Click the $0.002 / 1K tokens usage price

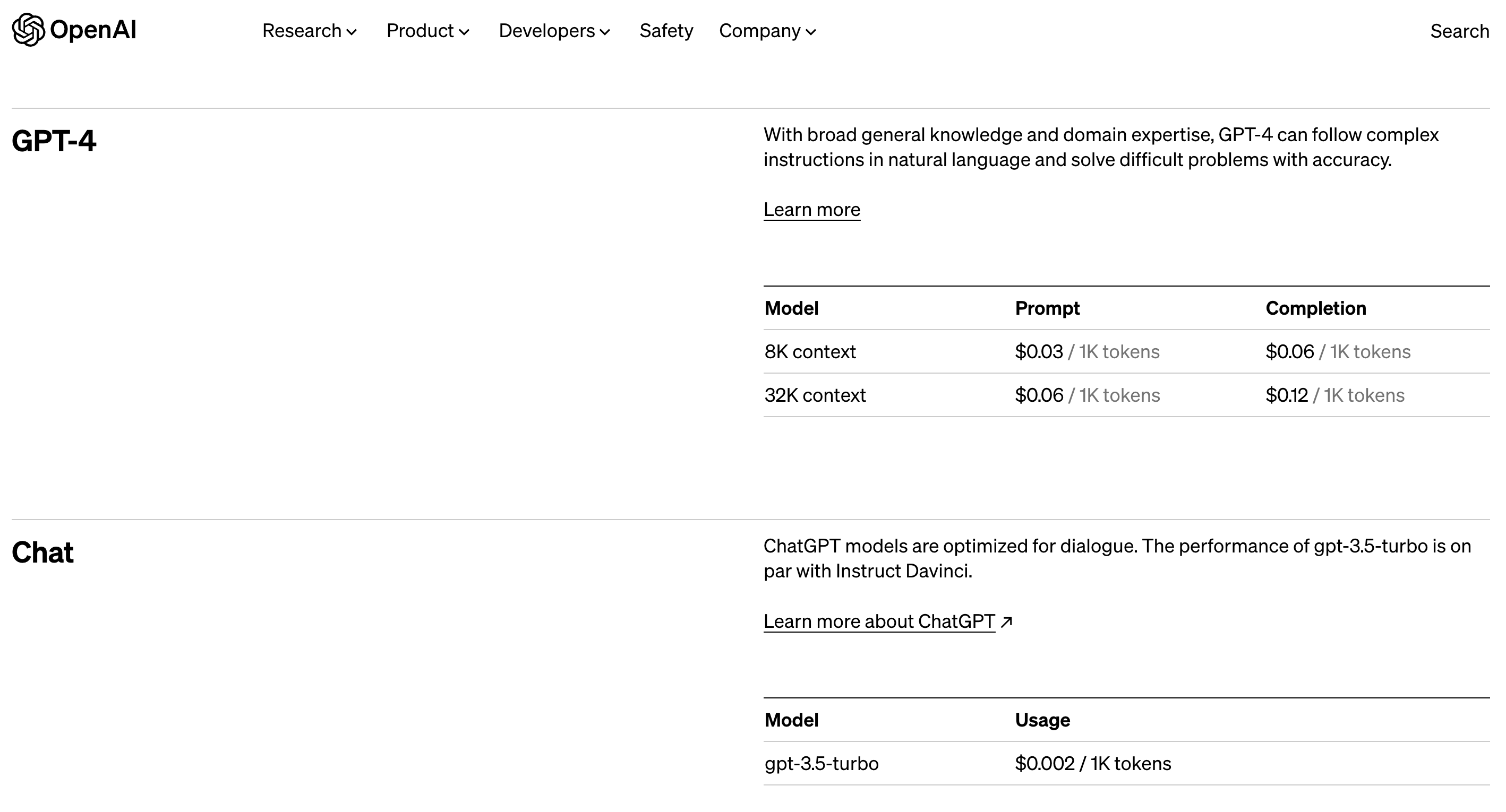coord(1093,764)
